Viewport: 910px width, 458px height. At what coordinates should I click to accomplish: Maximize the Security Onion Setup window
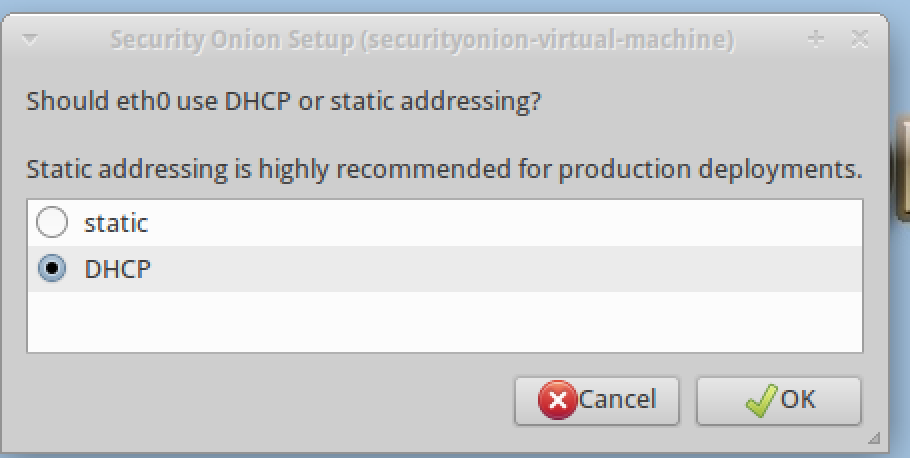[816, 40]
